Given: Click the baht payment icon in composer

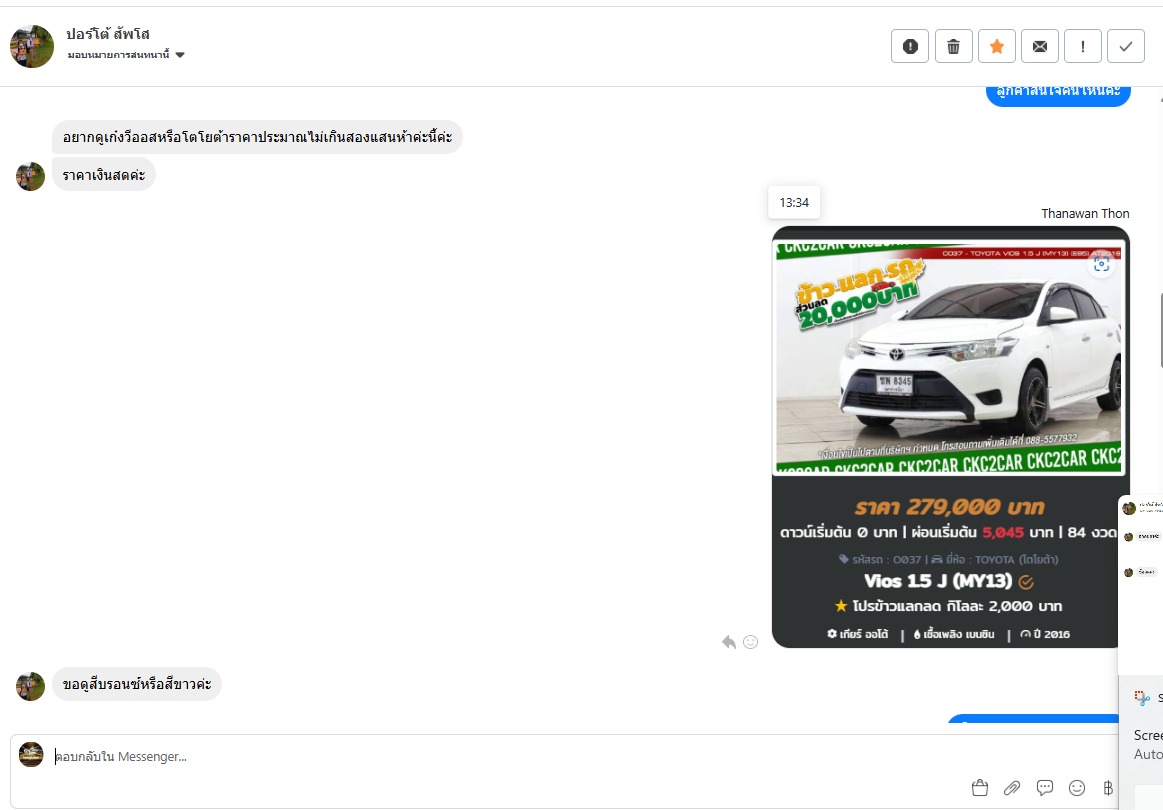Looking at the screenshot, I should click(1108, 788).
